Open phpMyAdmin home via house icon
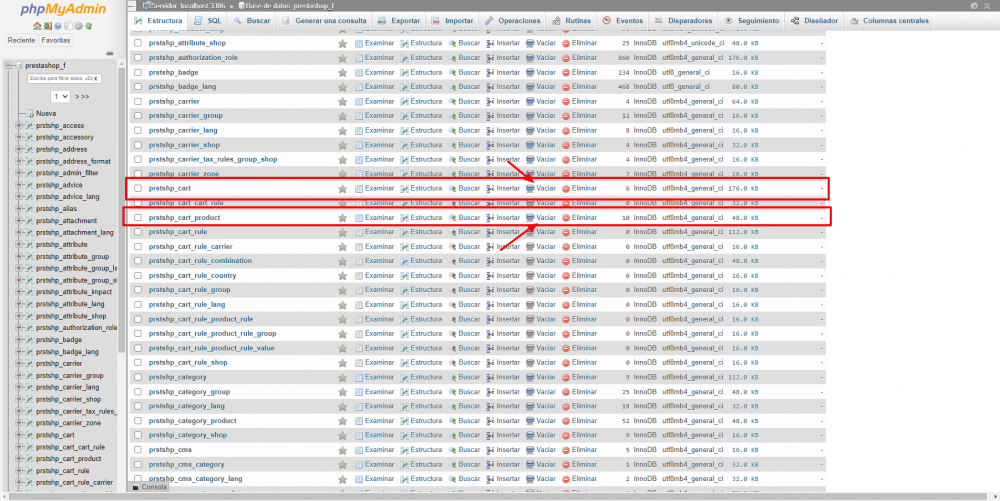Viewport: 1000px width, 501px height. click(37, 26)
